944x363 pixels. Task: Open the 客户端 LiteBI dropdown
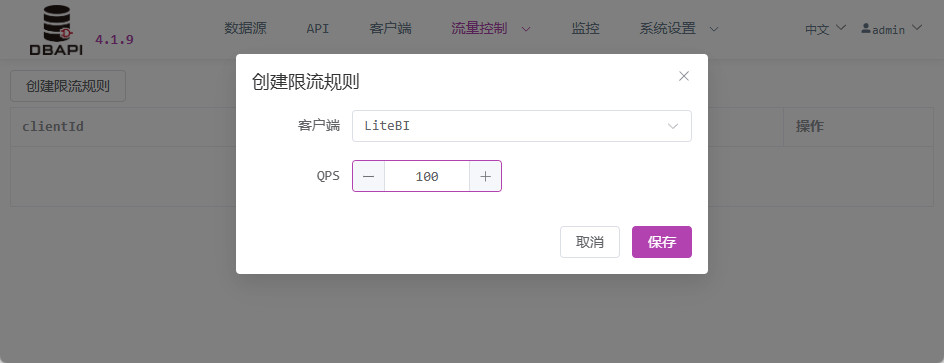click(521, 126)
